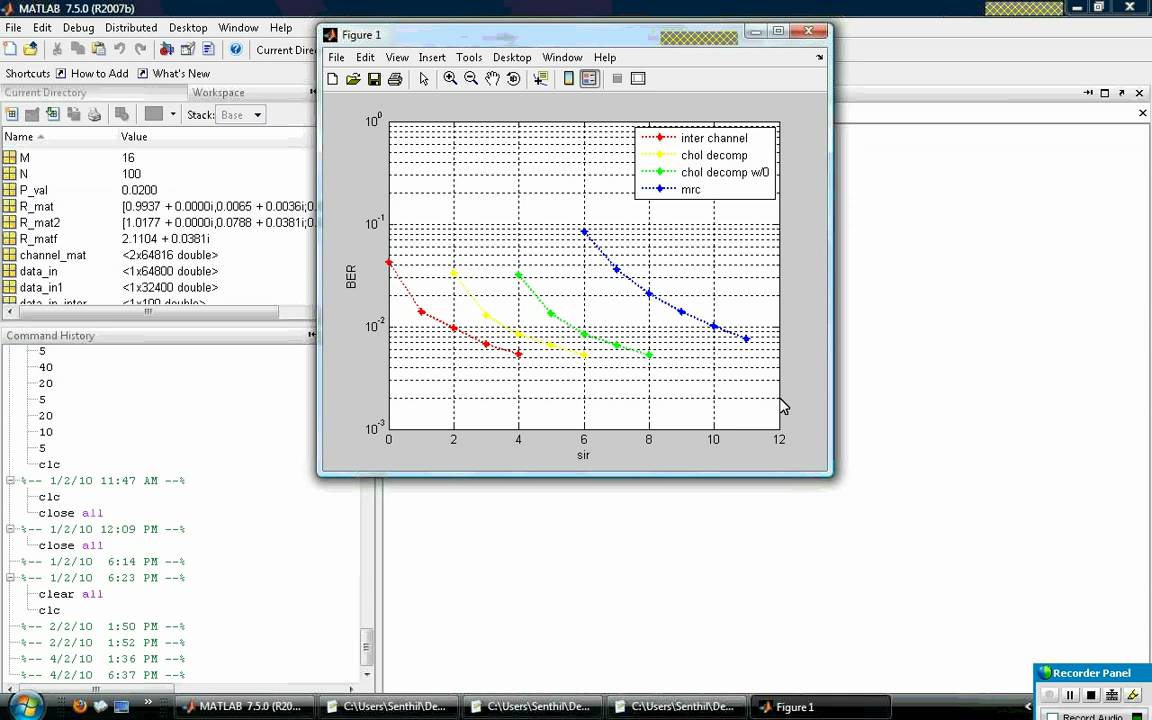The width and height of the screenshot is (1152, 720).
Task: Click the 'mrc' legend entry in plot
Action: (691, 190)
